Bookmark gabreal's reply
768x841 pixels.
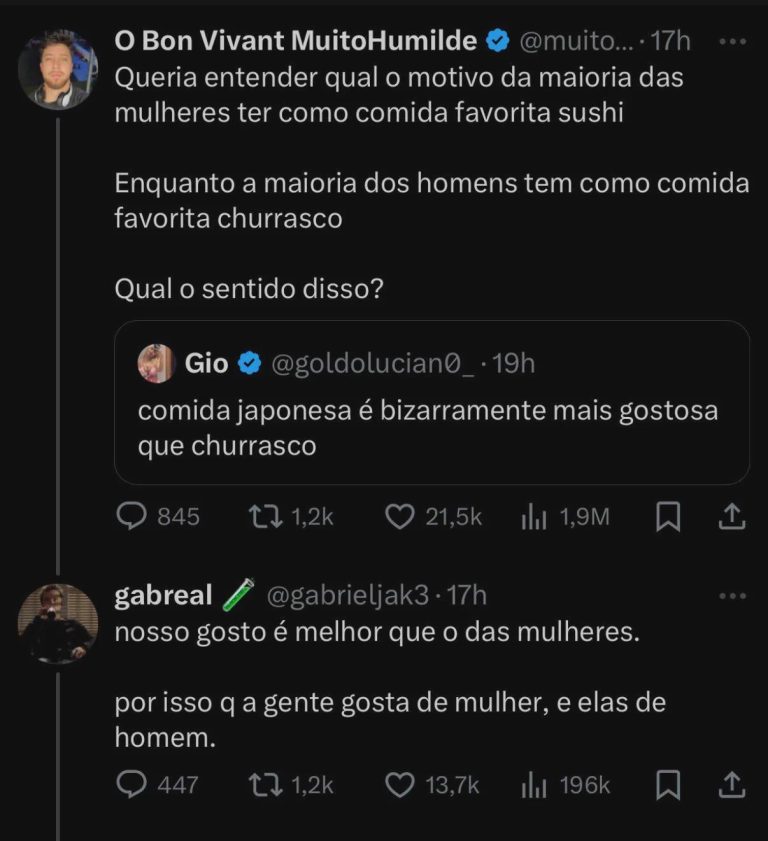(x=668, y=785)
